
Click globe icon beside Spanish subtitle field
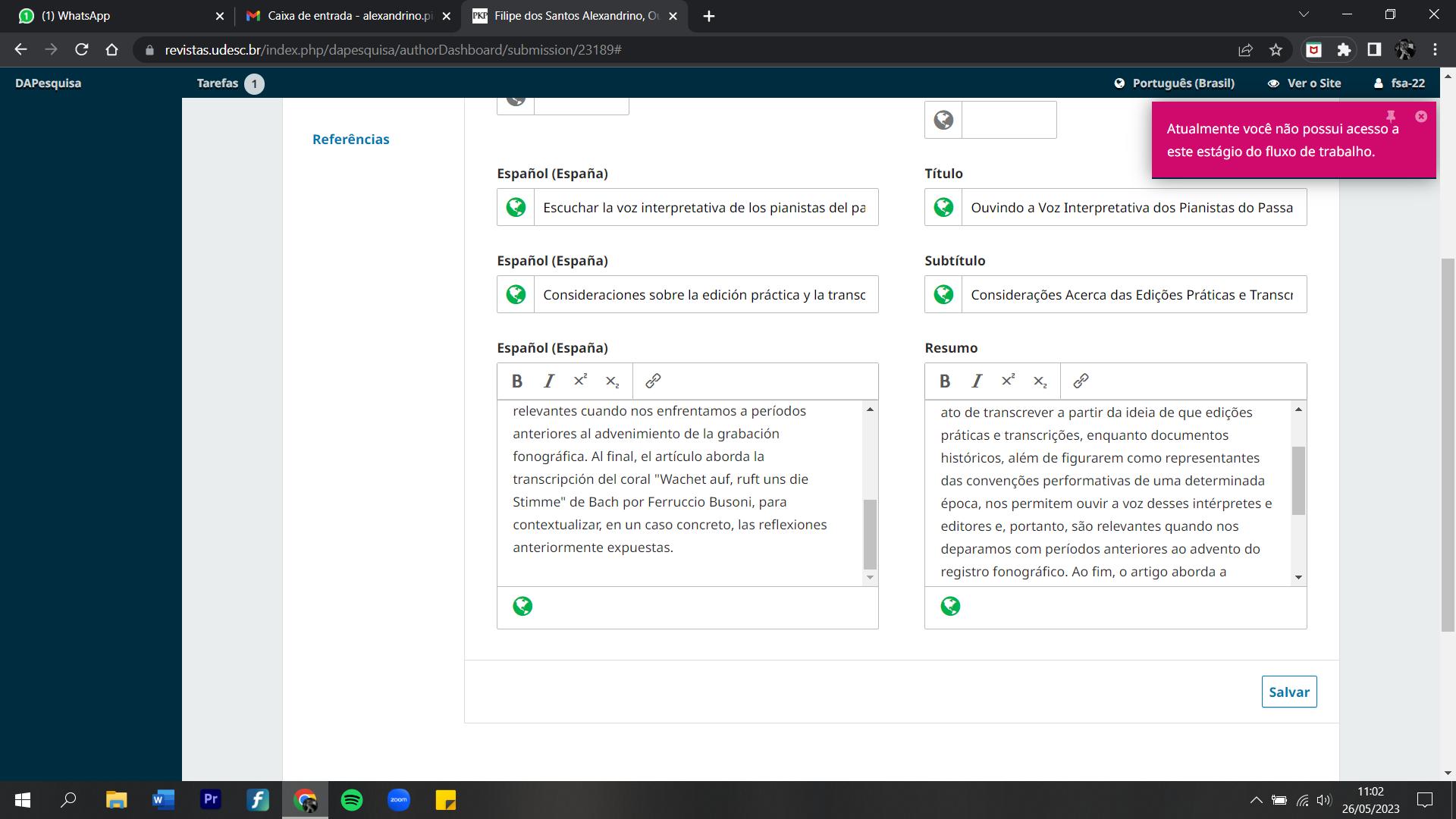516,294
